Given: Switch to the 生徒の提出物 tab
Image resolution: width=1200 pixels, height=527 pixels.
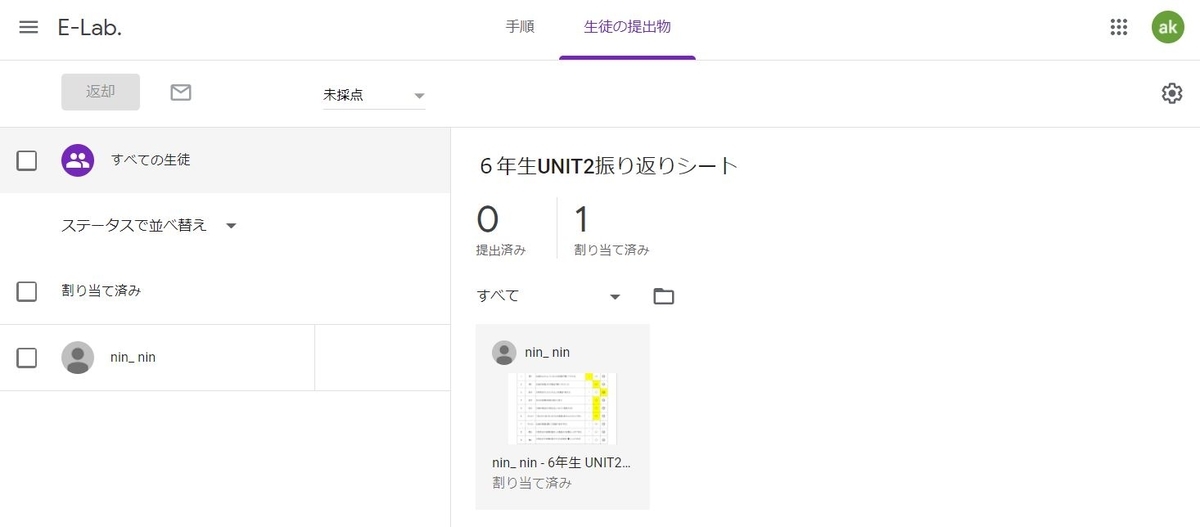Looking at the screenshot, I should [627, 27].
